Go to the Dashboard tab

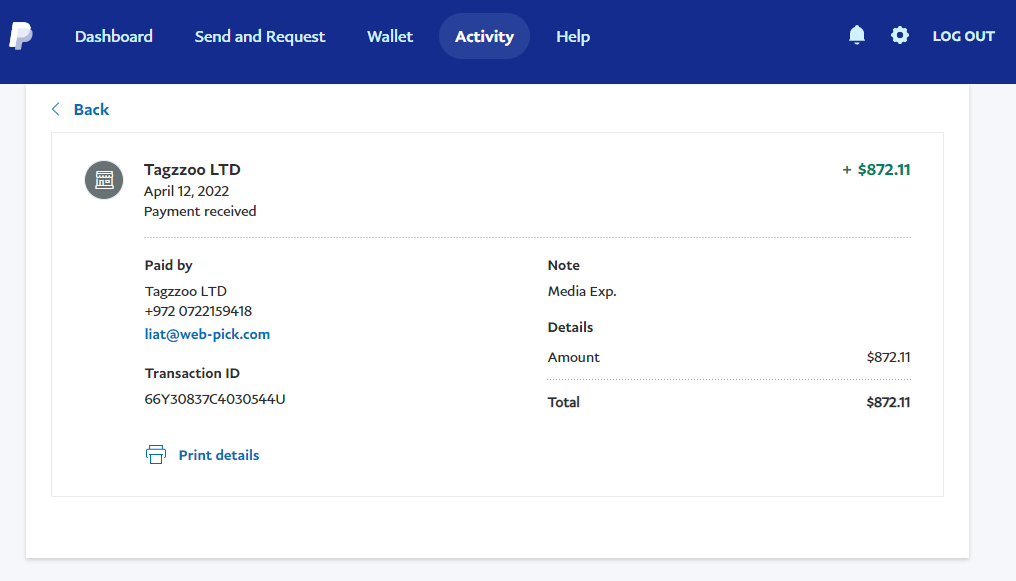click(114, 36)
